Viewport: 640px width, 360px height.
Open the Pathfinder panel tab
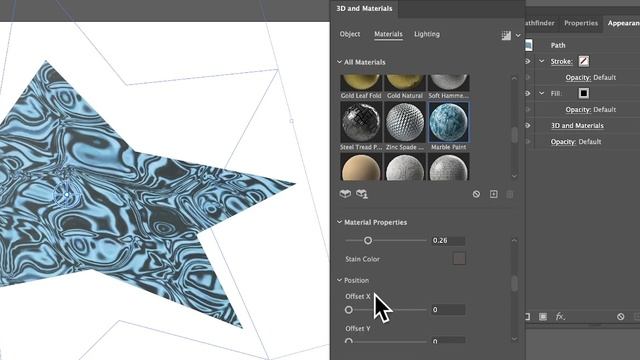(x=540, y=23)
